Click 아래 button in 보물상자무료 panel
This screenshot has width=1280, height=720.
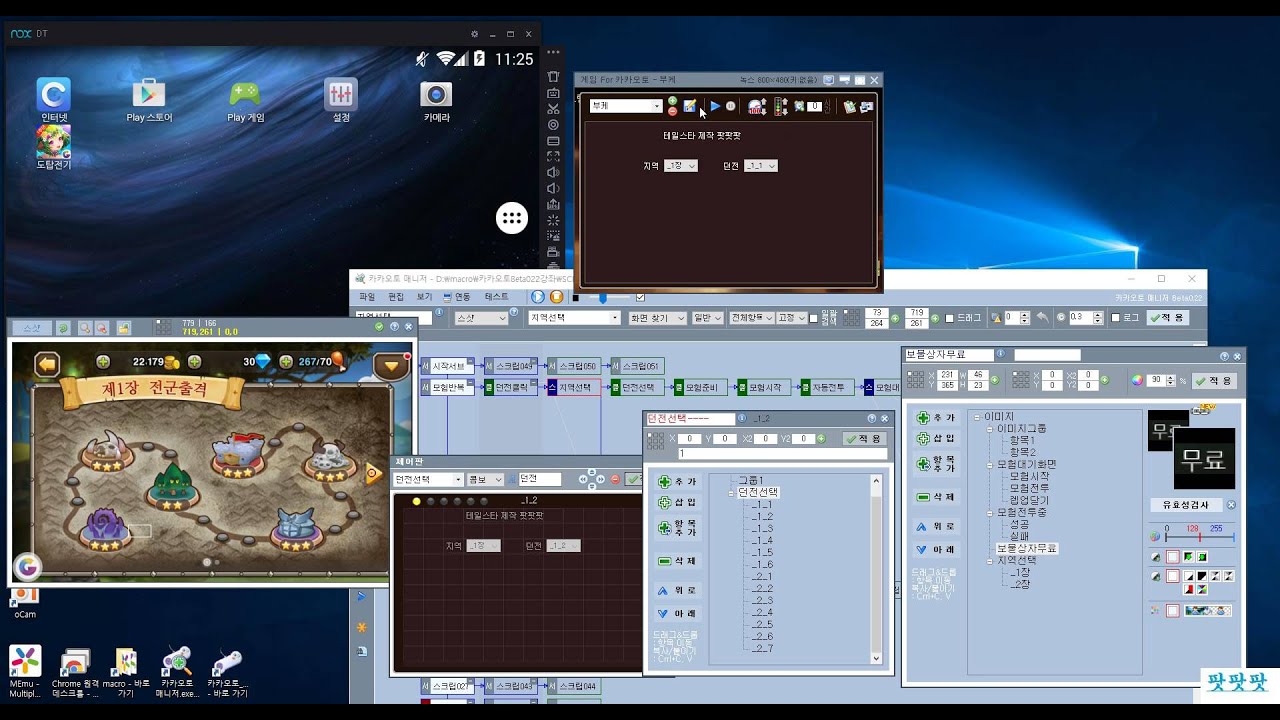pyautogui.click(x=936, y=549)
